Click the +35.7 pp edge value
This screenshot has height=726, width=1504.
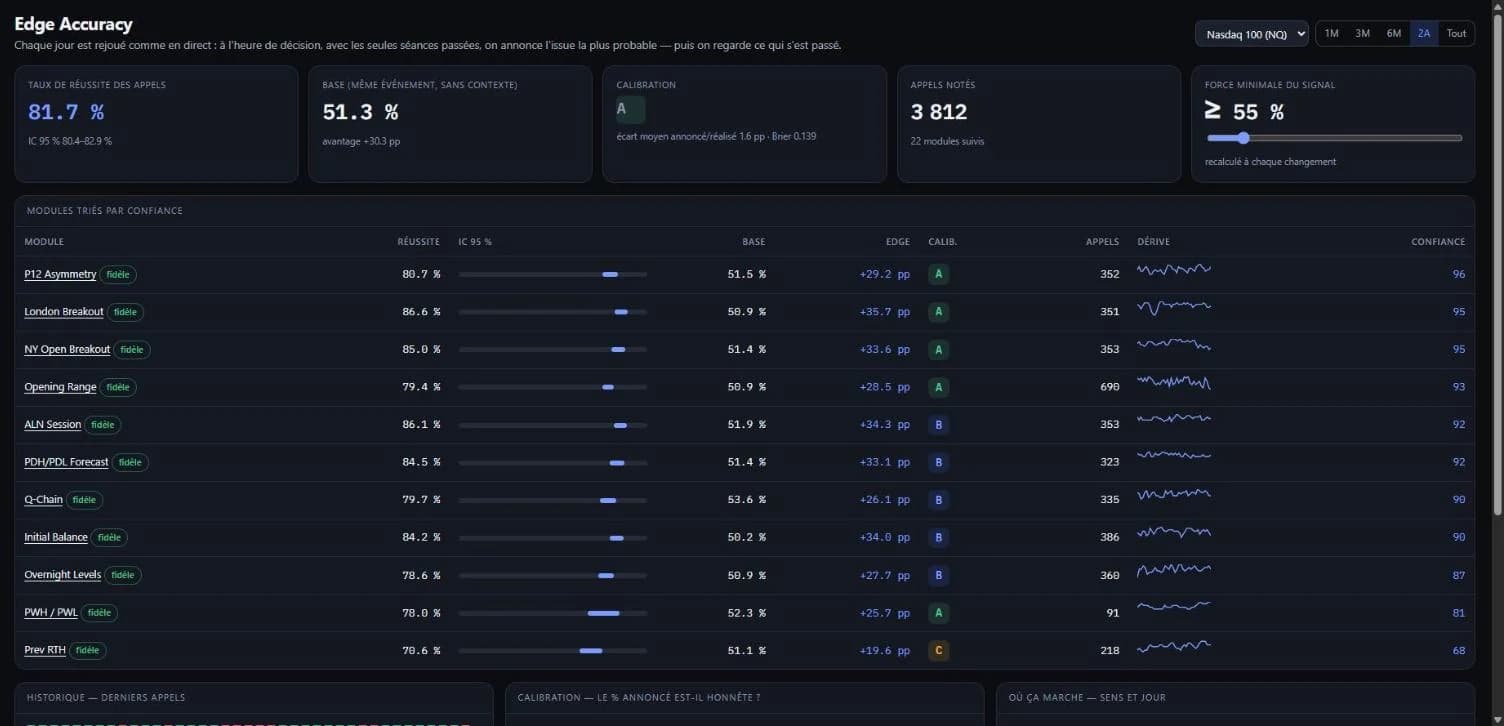click(885, 312)
